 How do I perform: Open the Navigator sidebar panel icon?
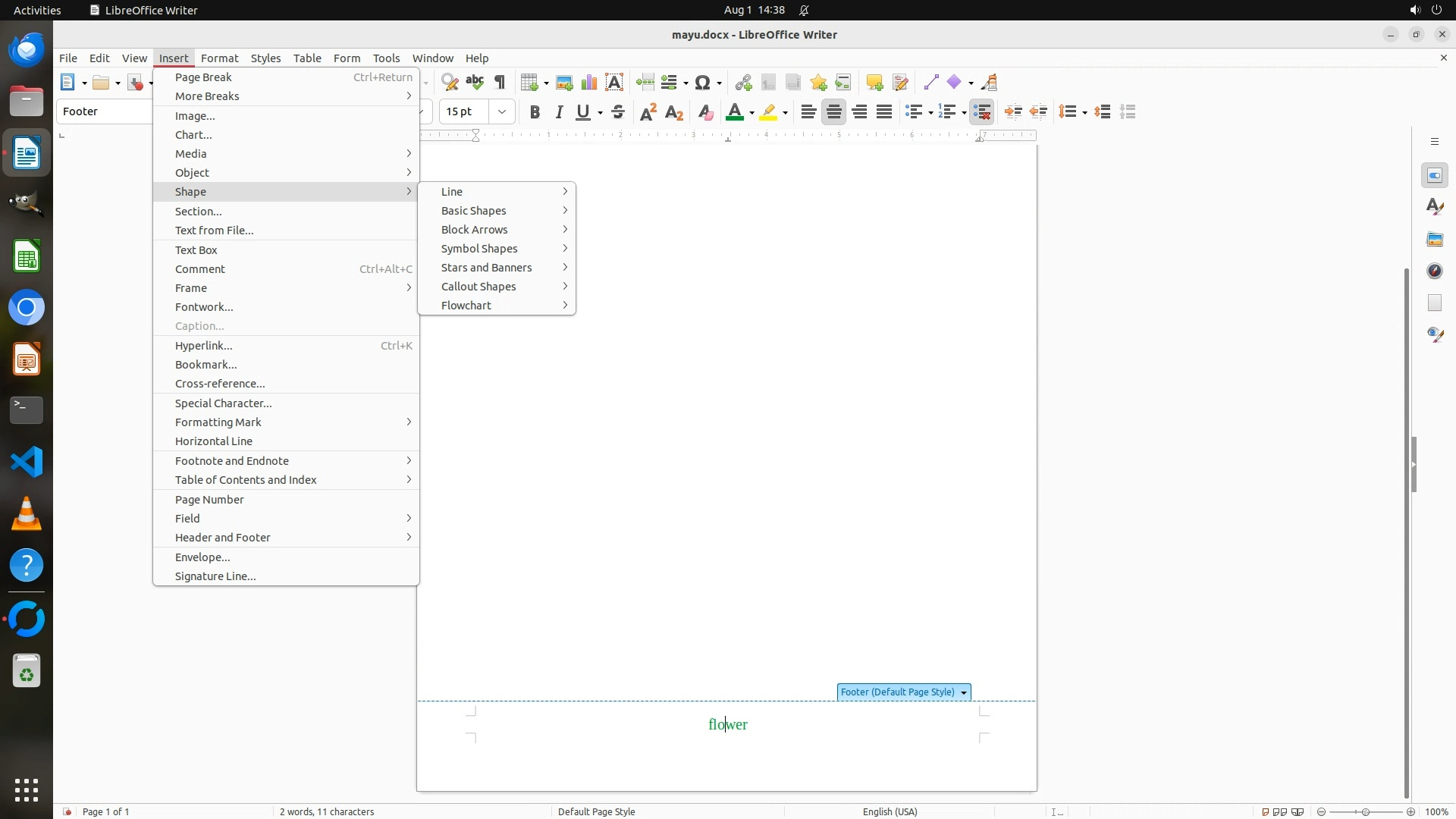point(1435,271)
